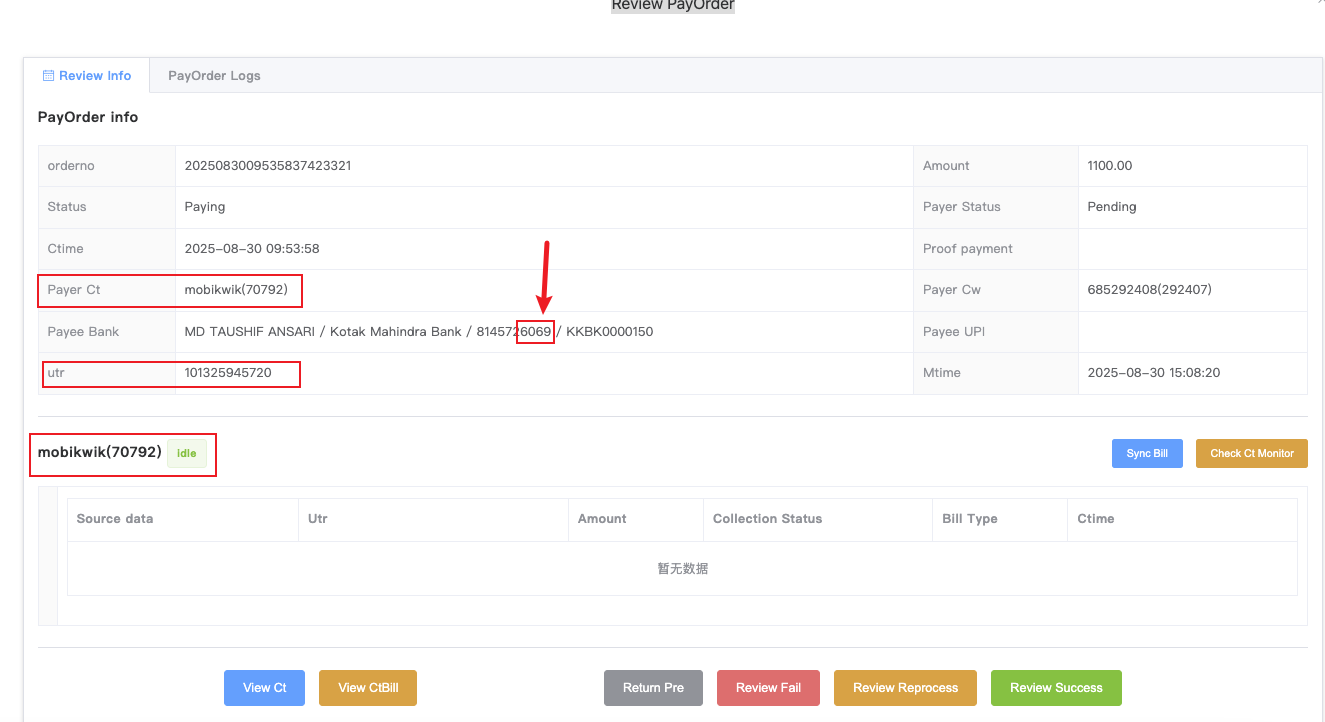This screenshot has width=1325, height=722.
Task: Click the Payee Bank account details text
Action: 418,332
